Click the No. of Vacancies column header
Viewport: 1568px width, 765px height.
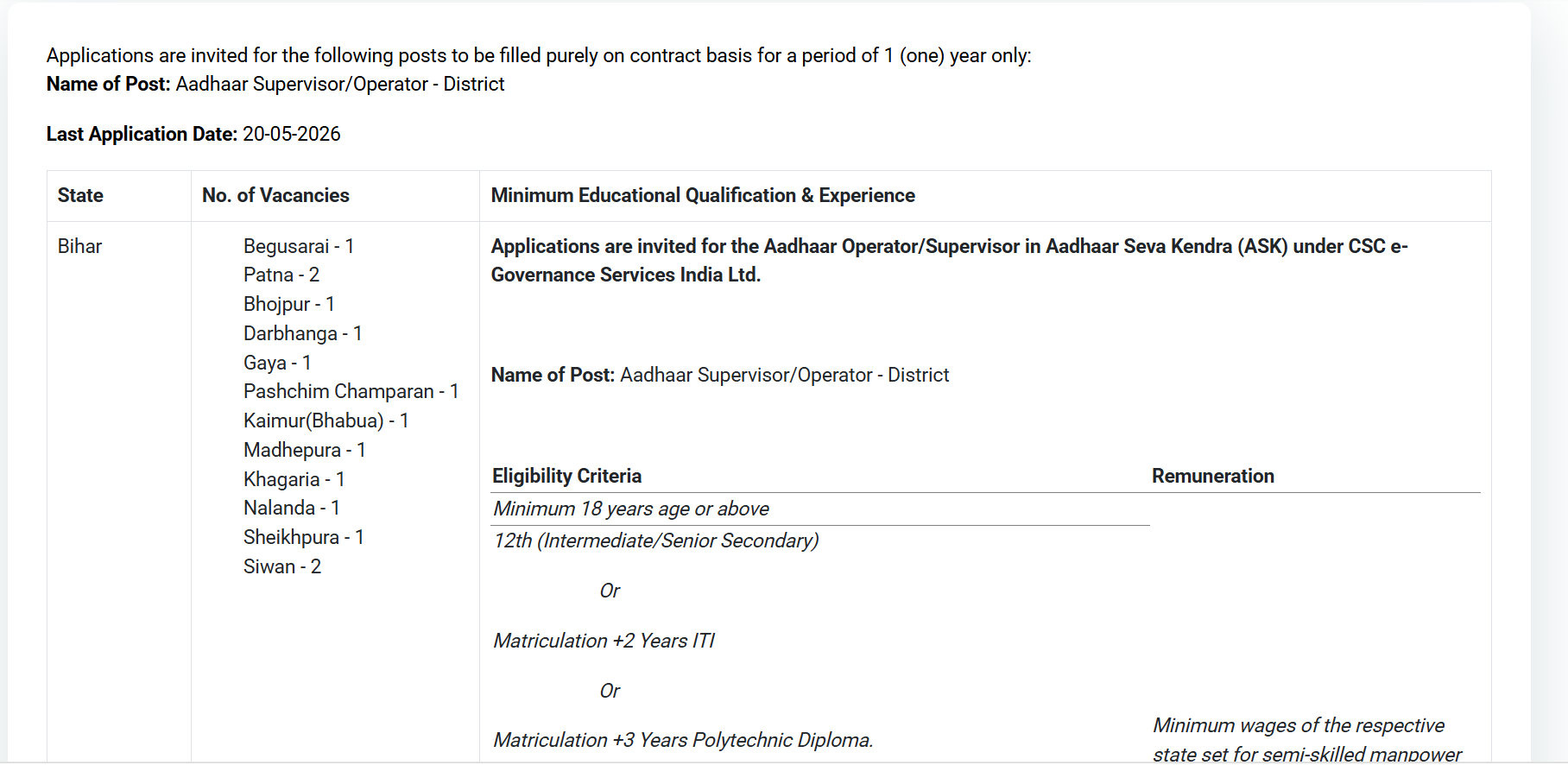(x=275, y=196)
